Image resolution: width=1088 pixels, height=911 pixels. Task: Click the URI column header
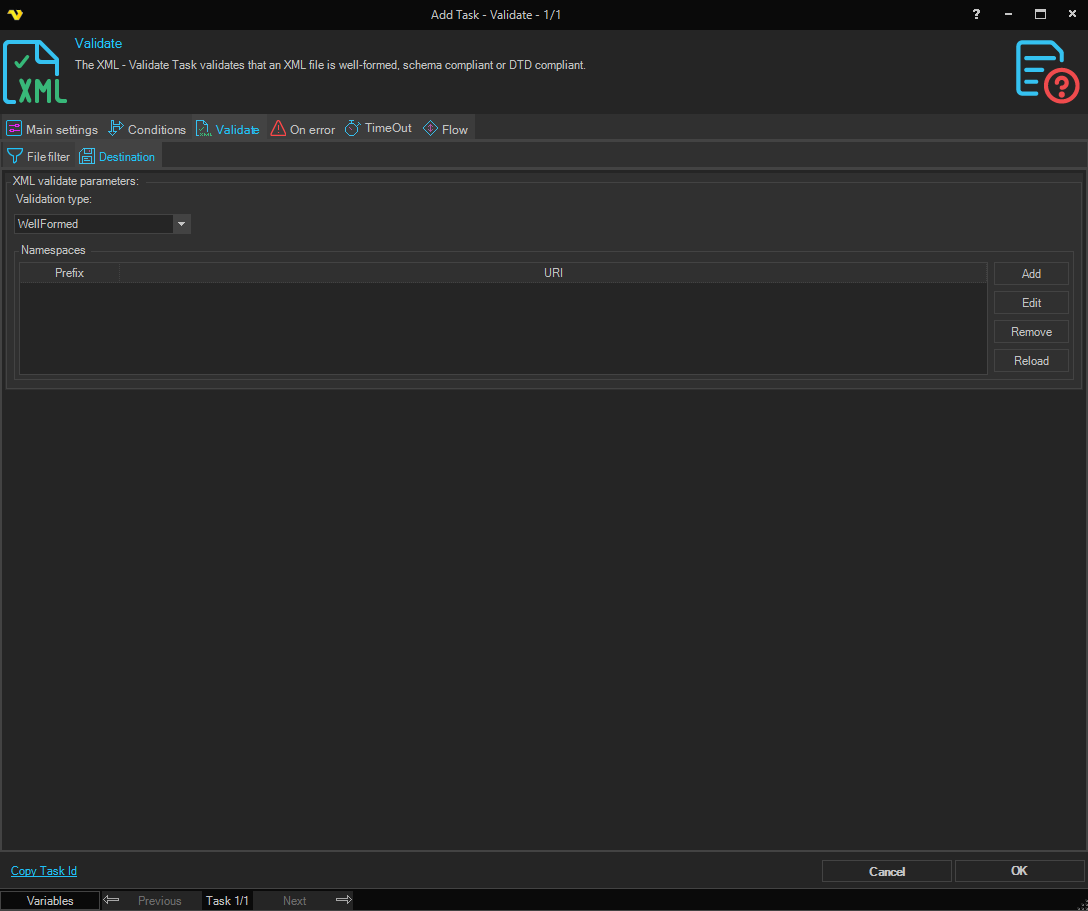(553, 273)
